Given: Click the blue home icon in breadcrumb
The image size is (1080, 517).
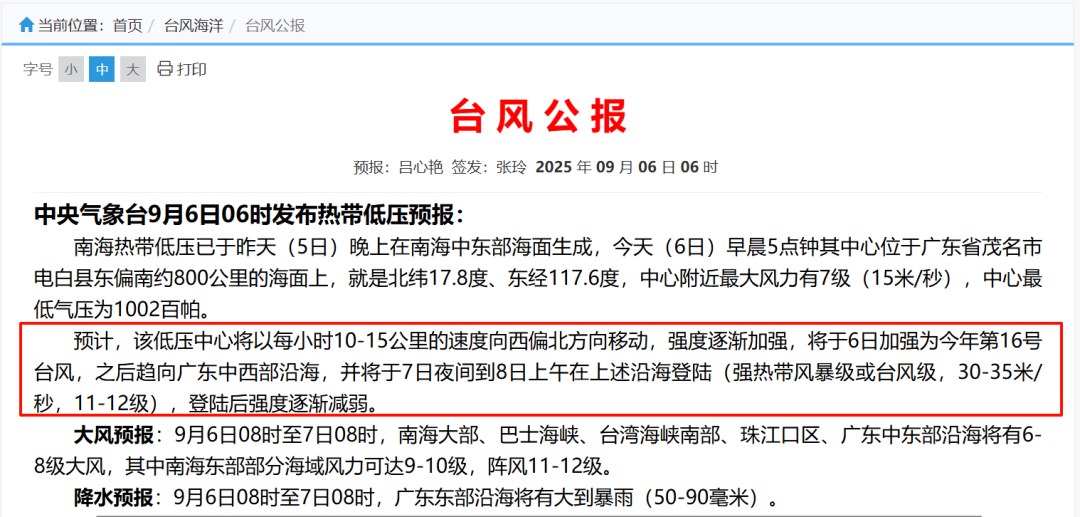Looking at the screenshot, I should pyautogui.click(x=26, y=25).
